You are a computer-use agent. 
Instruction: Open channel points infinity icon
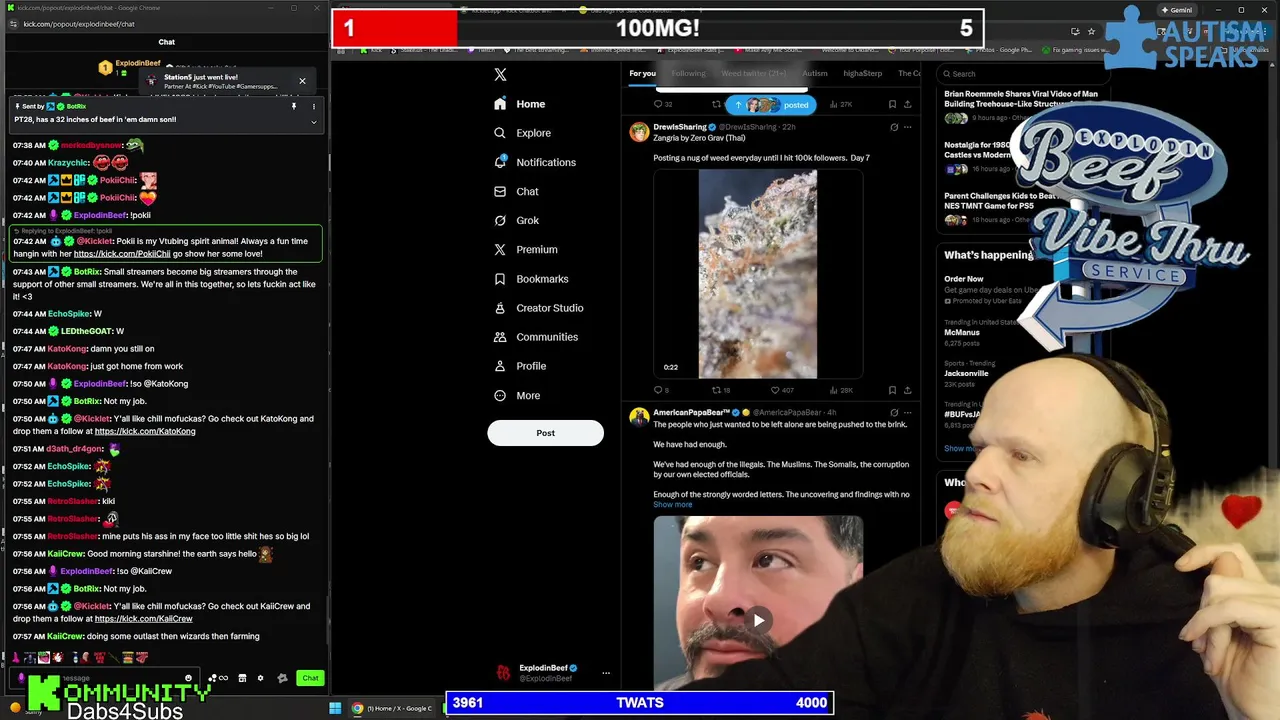click(x=218, y=678)
